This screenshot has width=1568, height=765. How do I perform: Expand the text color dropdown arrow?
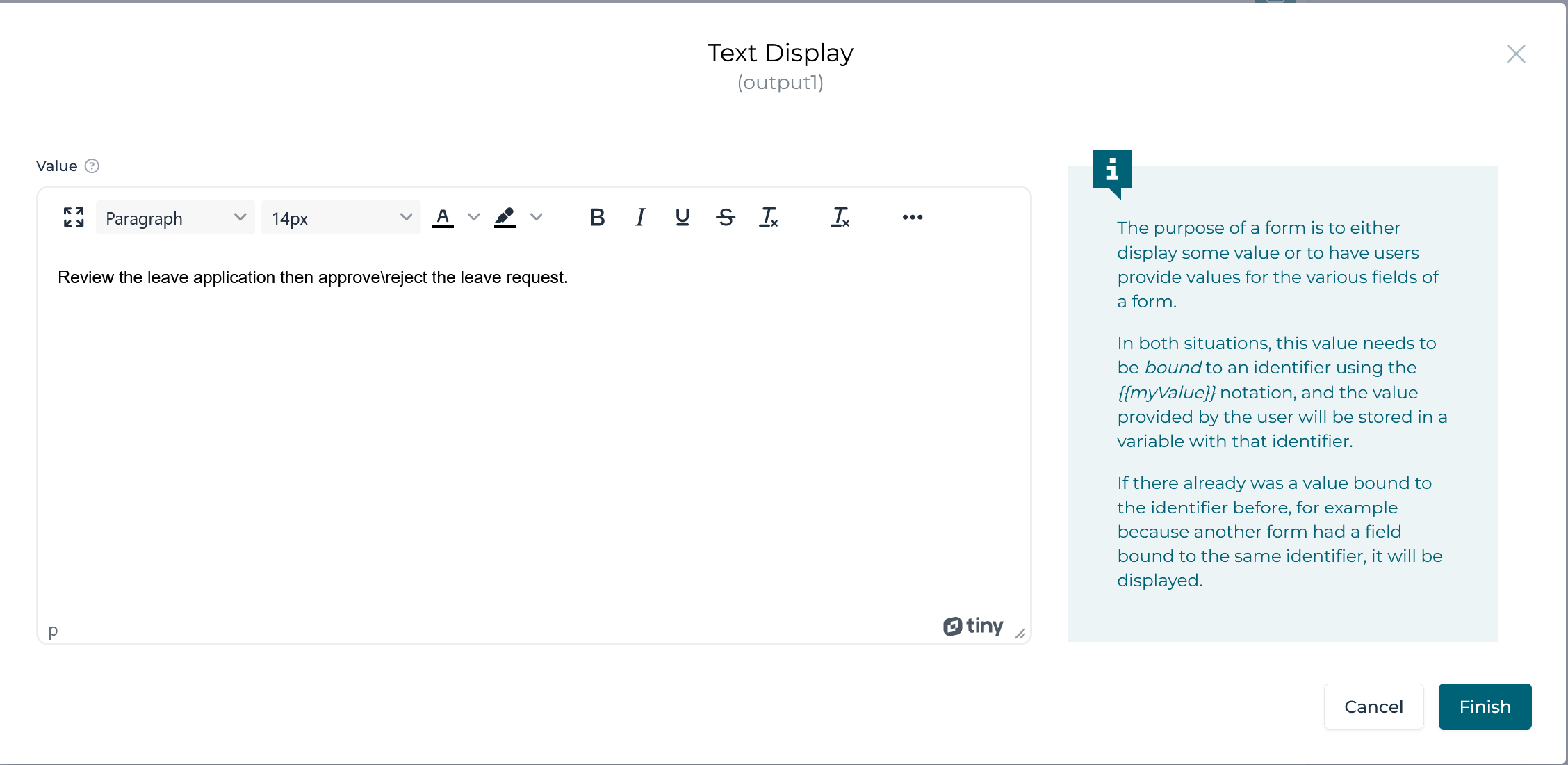473,218
